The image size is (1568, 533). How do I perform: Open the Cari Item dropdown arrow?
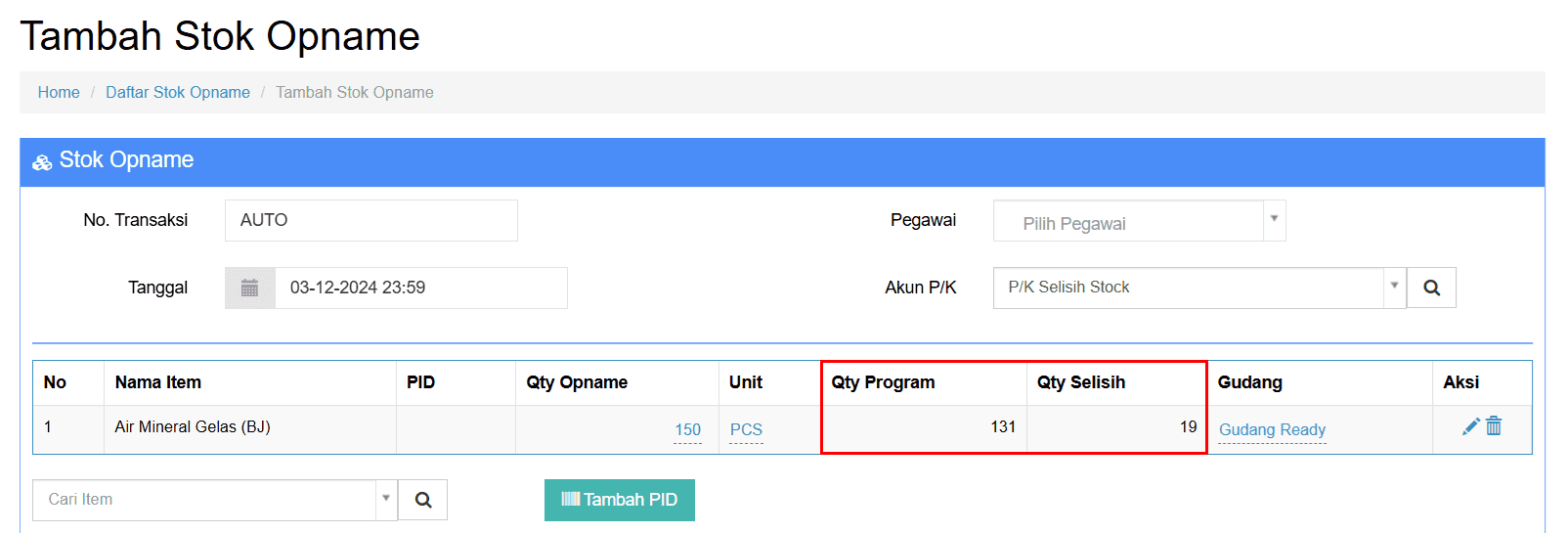tap(386, 499)
